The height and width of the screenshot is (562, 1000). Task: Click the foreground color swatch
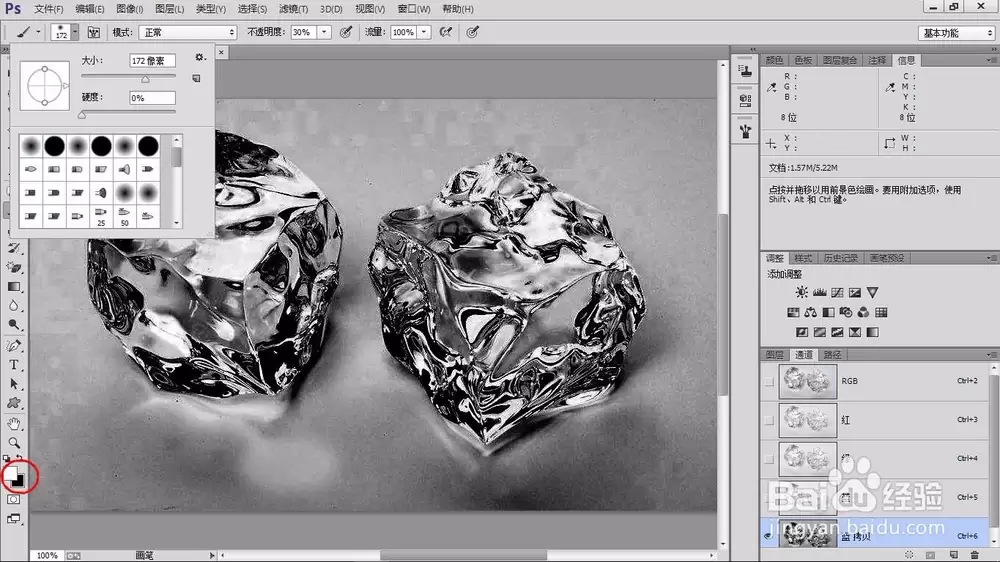coord(11,473)
